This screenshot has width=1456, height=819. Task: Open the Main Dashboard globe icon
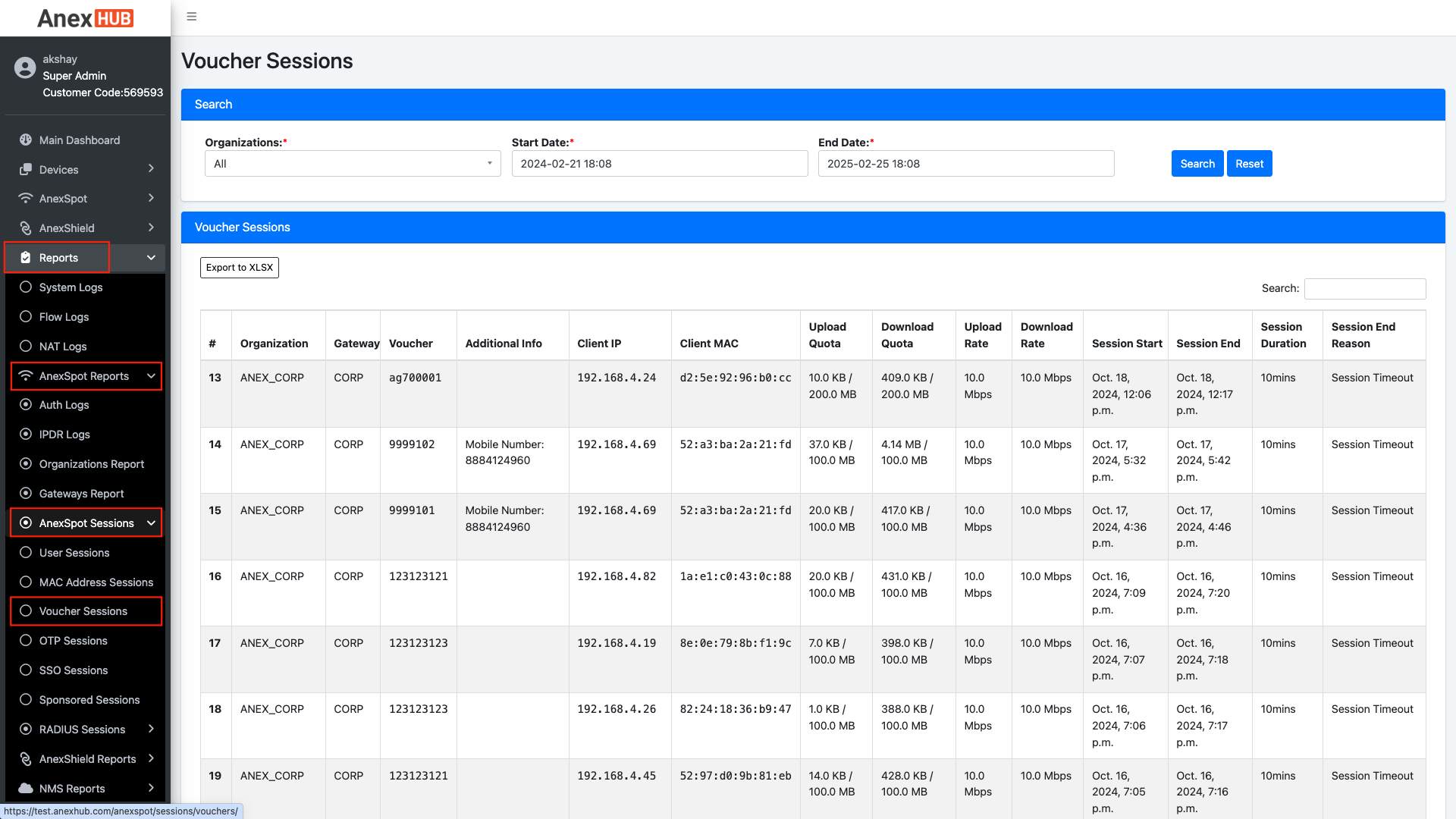(25, 140)
